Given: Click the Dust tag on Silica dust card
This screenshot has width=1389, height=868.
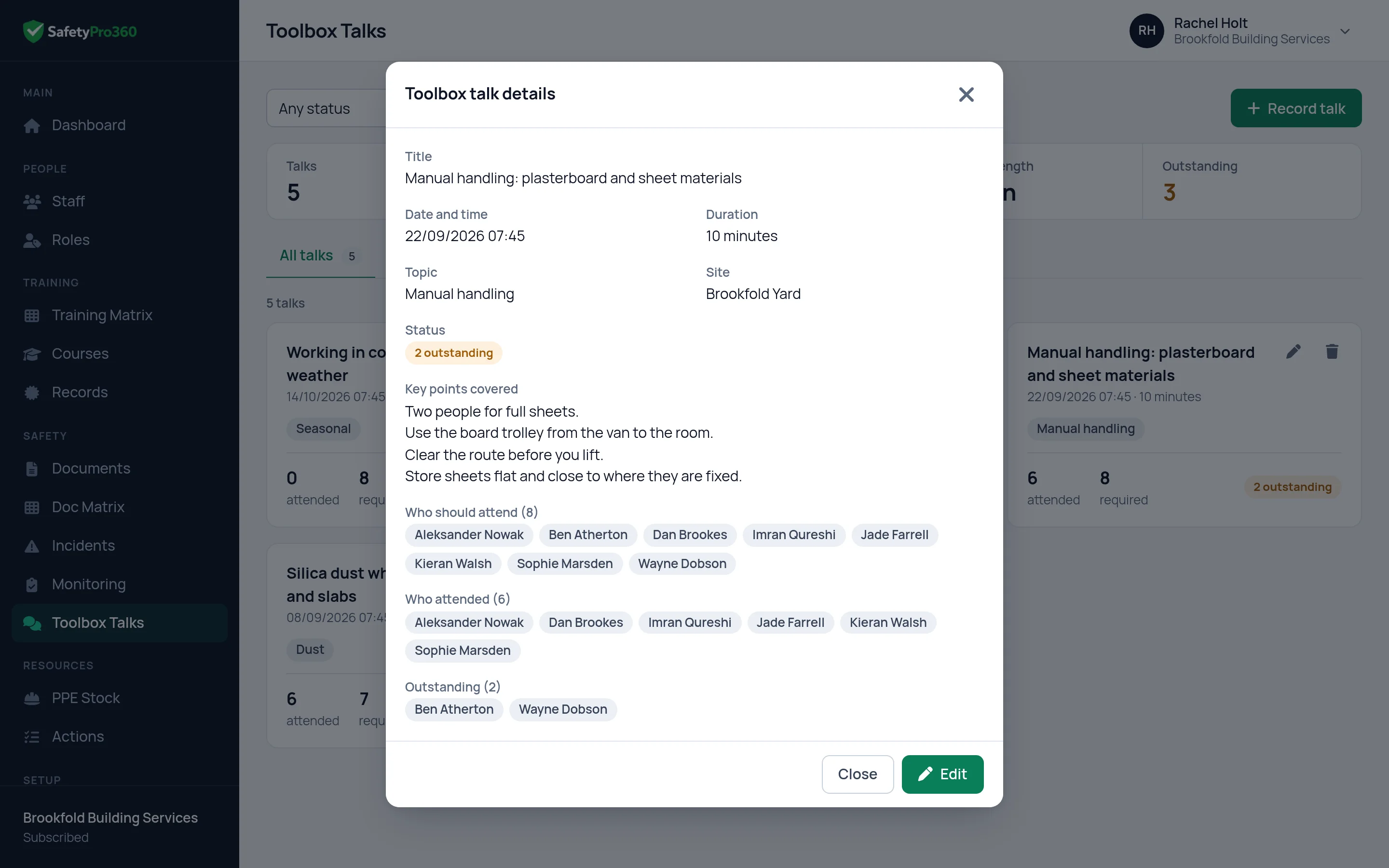Looking at the screenshot, I should click(310, 649).
